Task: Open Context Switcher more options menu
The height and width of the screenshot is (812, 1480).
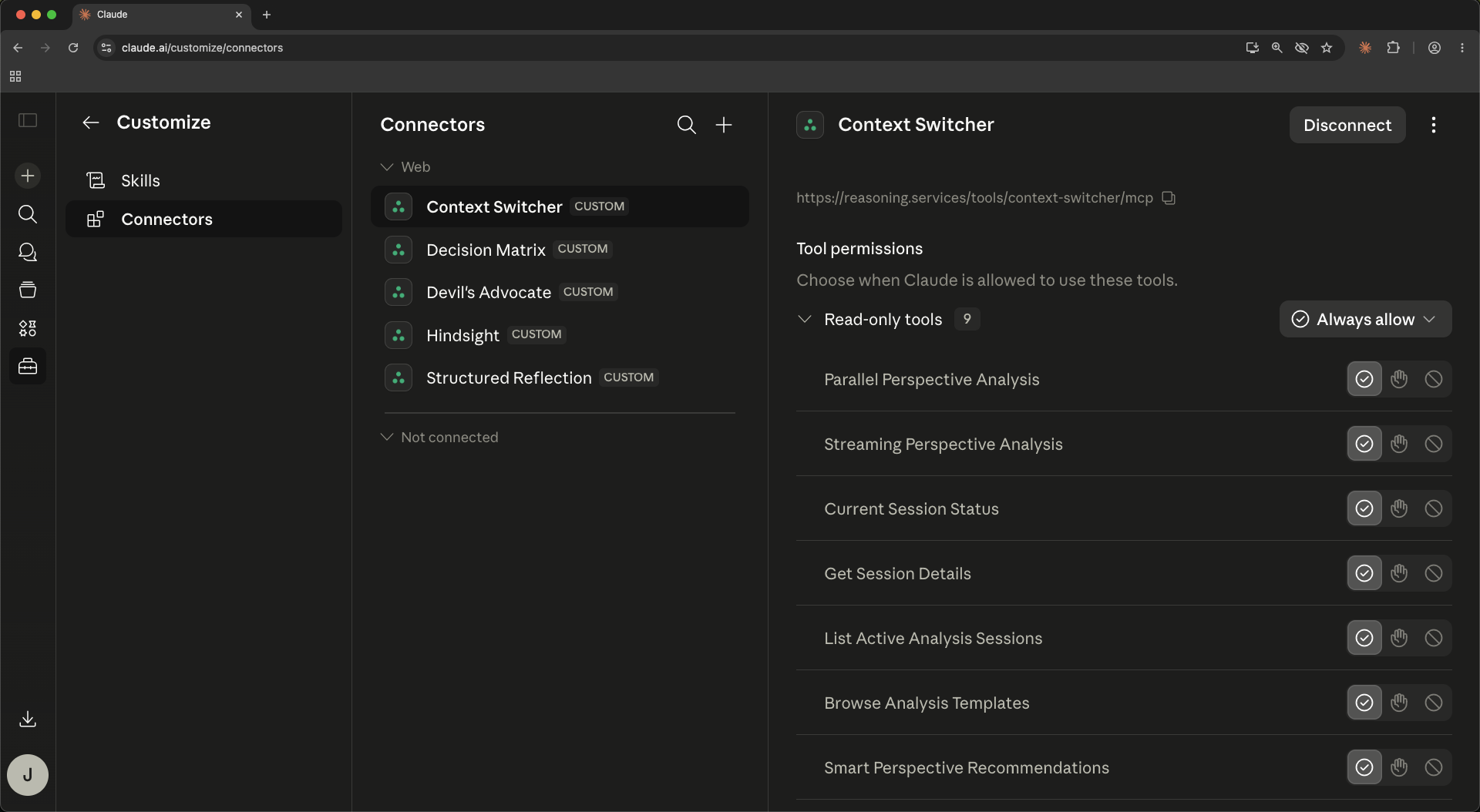Action: pyautogui.click(x=1434, y=125)
